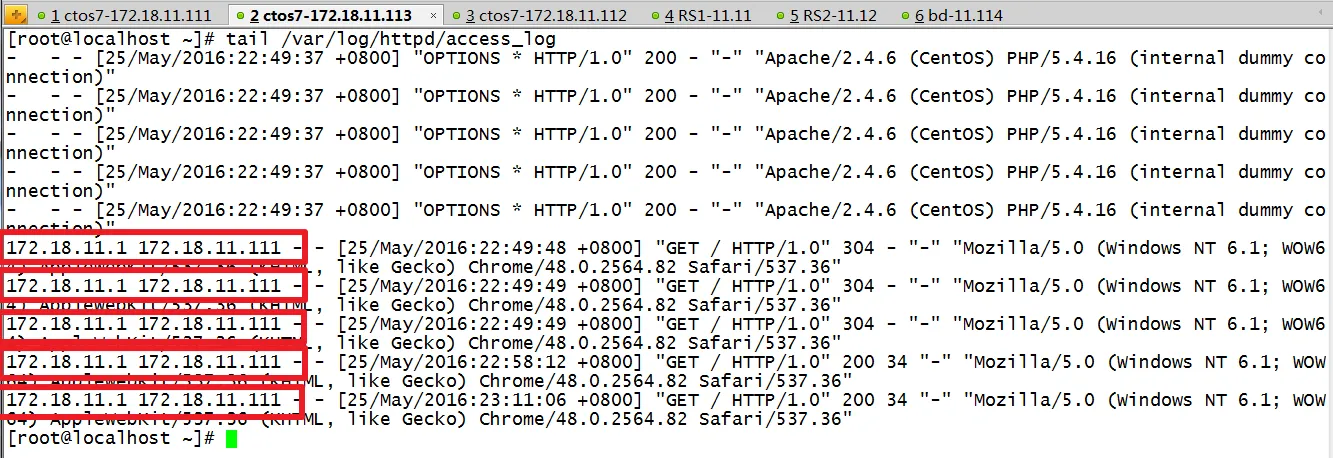Click green status dot on ctos7-172.18.11.111 tab
Screen dimensions: 1333x458
click(40, 17)
